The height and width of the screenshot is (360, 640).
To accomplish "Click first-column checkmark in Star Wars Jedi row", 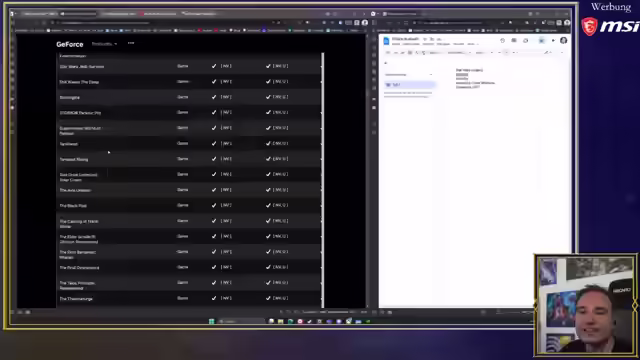I will click(x=214, y=66).
